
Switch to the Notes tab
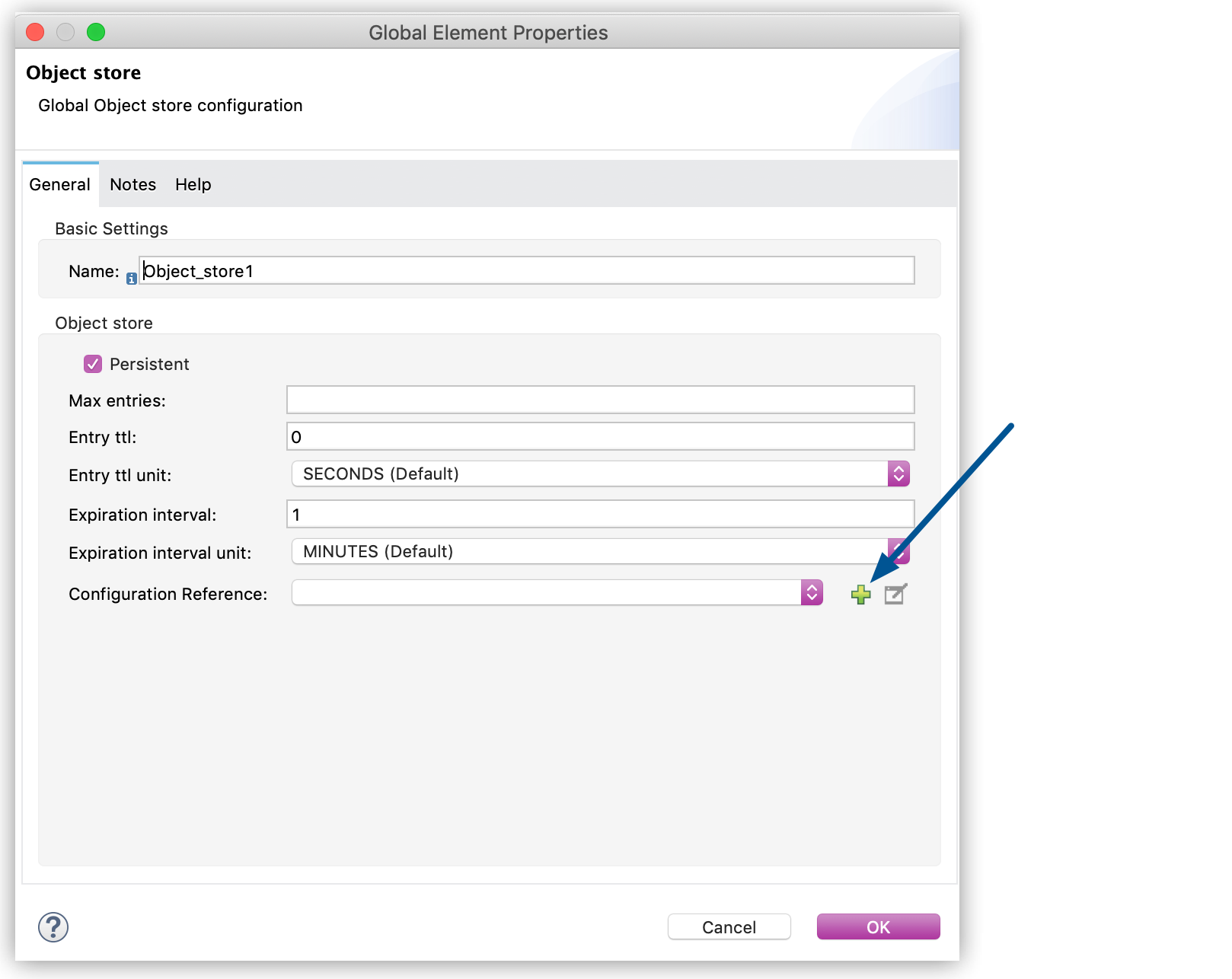(x=132, y=184)
